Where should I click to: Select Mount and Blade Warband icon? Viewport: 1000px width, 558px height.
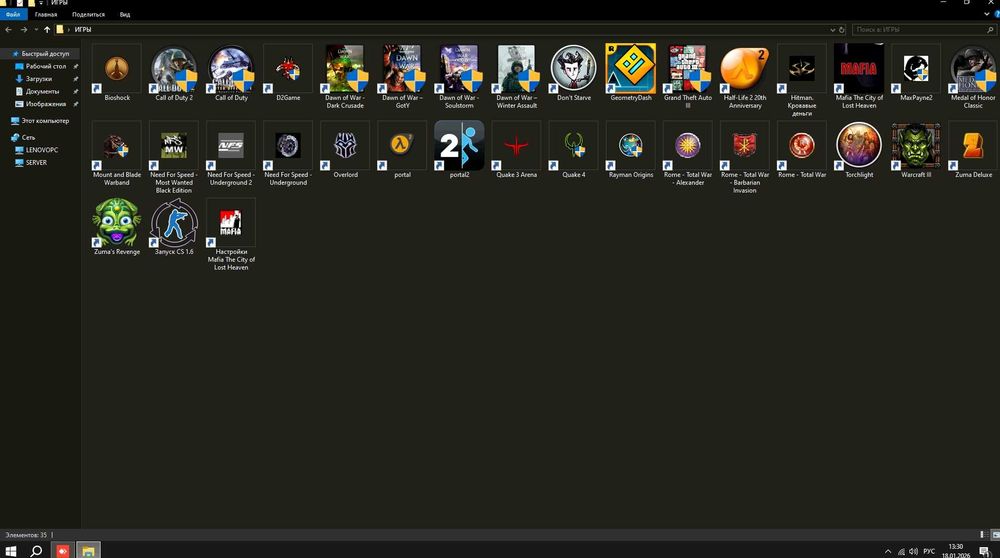pos(117,145)
